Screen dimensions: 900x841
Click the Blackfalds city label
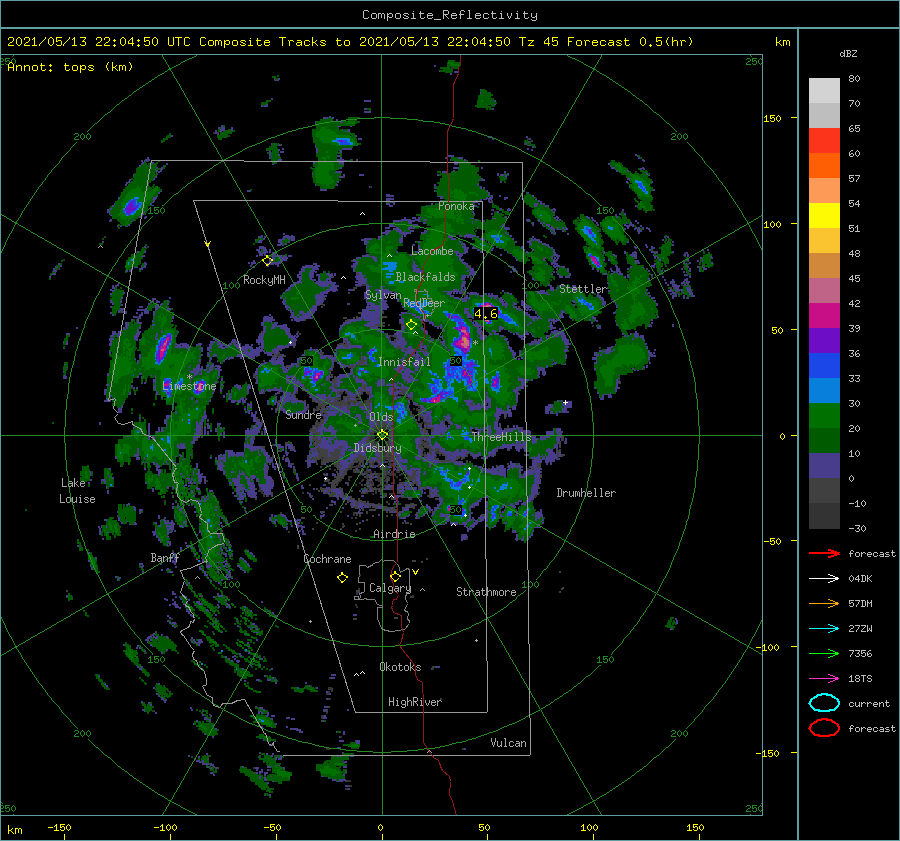(425, 277)
